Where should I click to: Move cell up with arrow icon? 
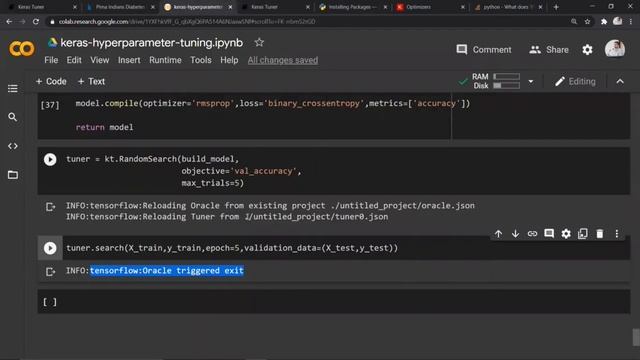pos(498,234)
